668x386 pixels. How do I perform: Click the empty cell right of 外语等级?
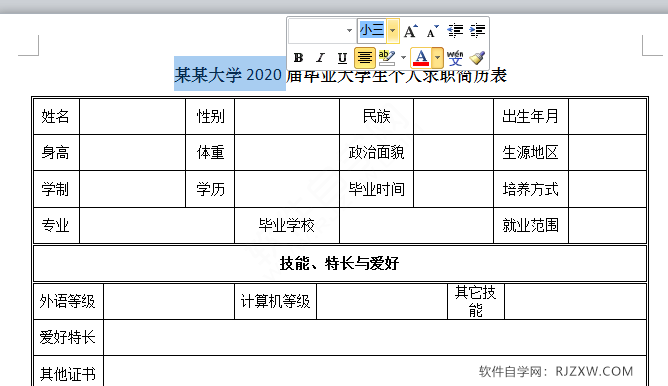pos(169,302)
